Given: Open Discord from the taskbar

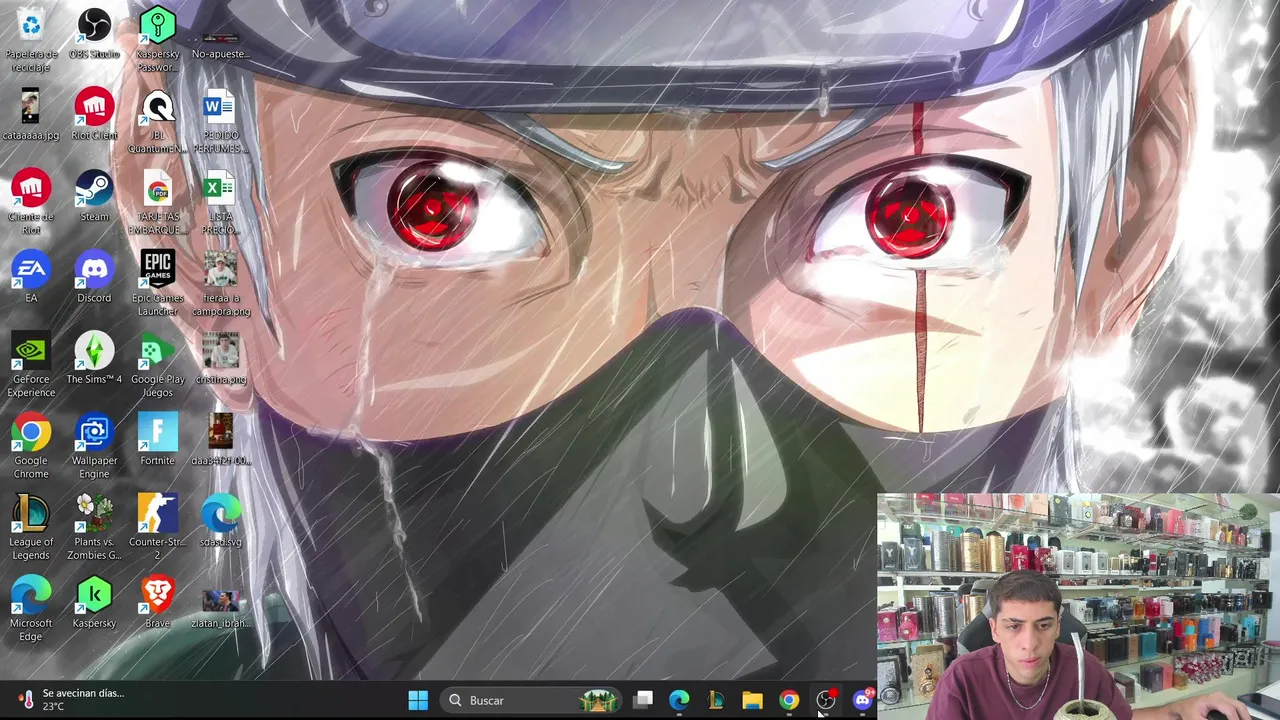Looking at the screenshot, I should click(x=862, y=700).
